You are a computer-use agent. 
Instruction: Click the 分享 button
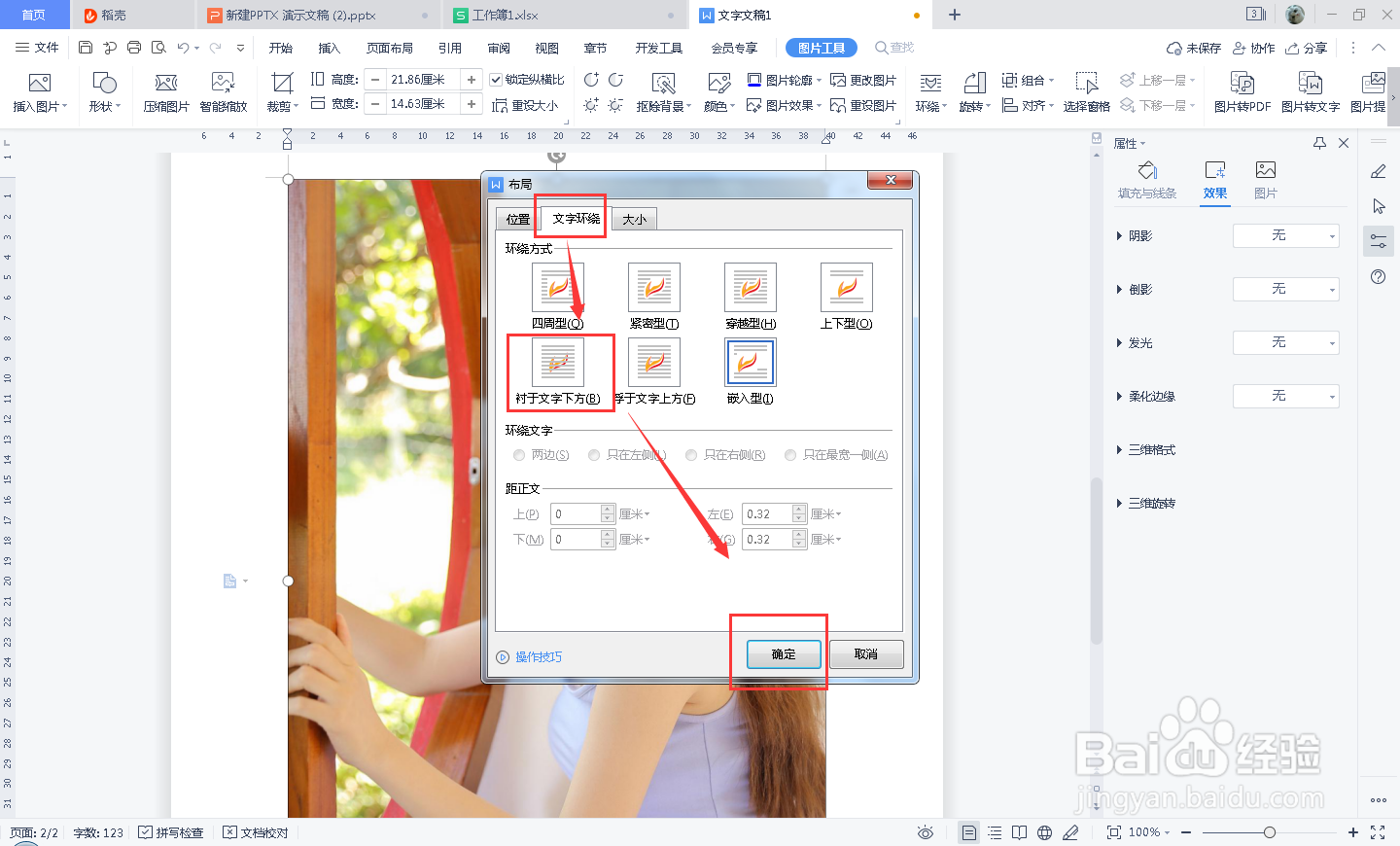(x=1306, y=48)
